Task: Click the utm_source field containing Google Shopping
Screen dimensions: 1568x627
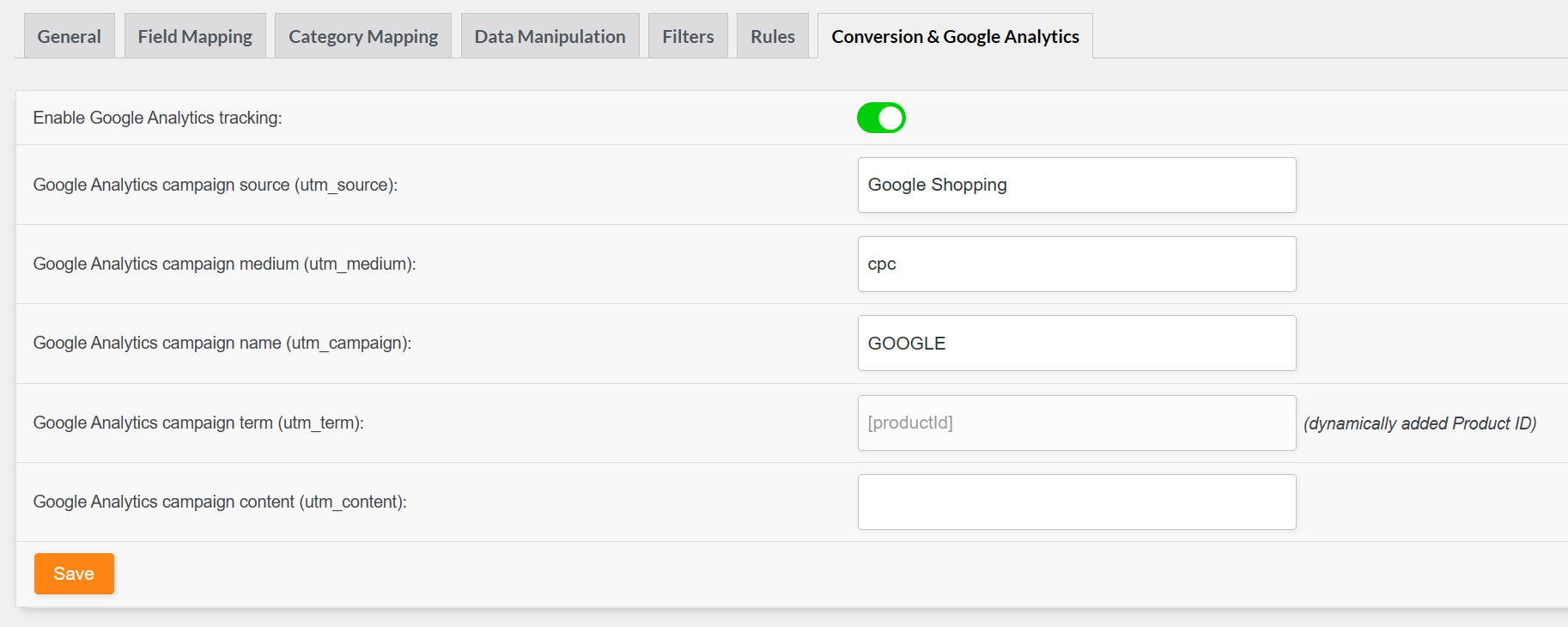Action: point(1076,185)
